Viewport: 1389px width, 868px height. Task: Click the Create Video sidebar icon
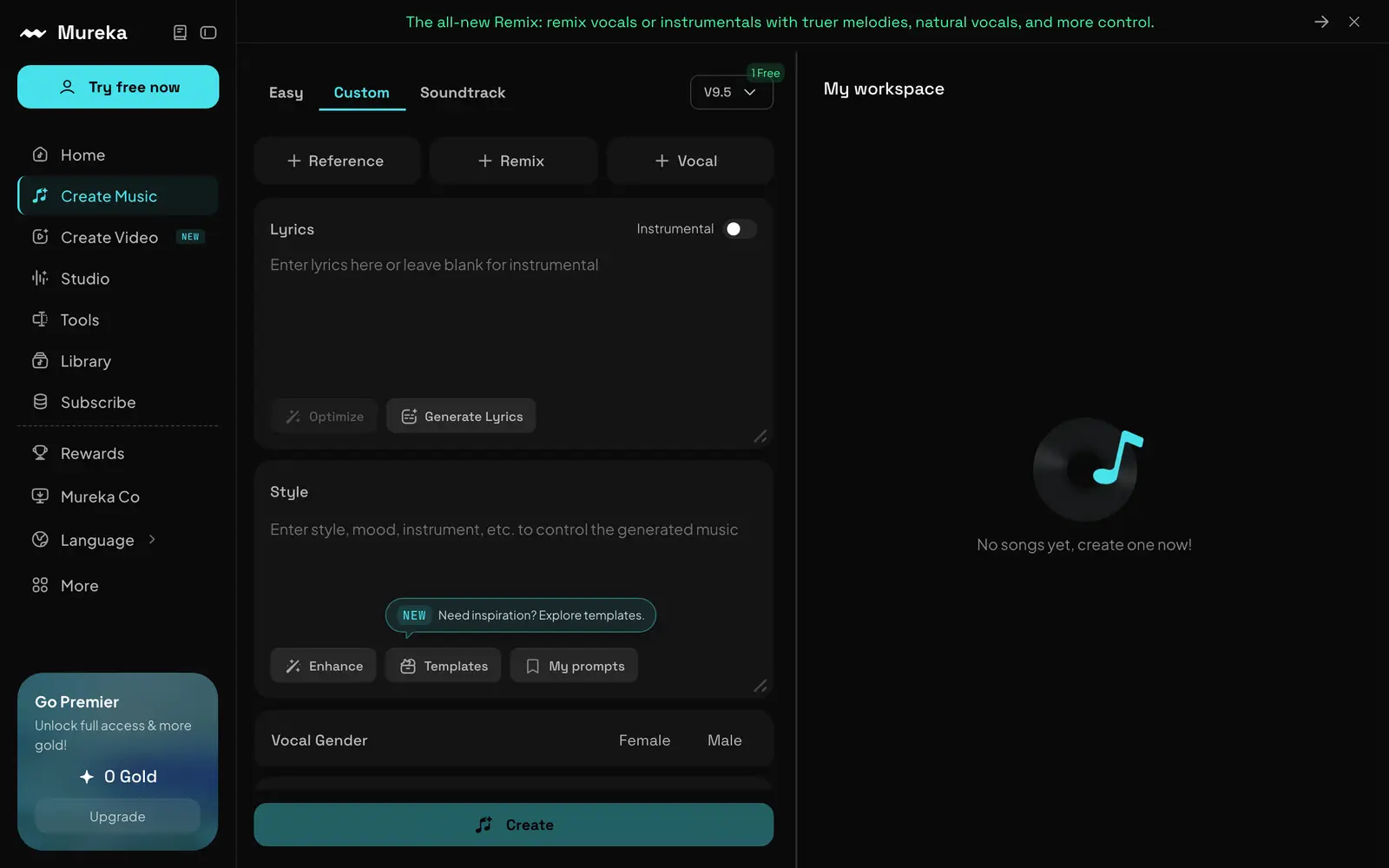40,237
